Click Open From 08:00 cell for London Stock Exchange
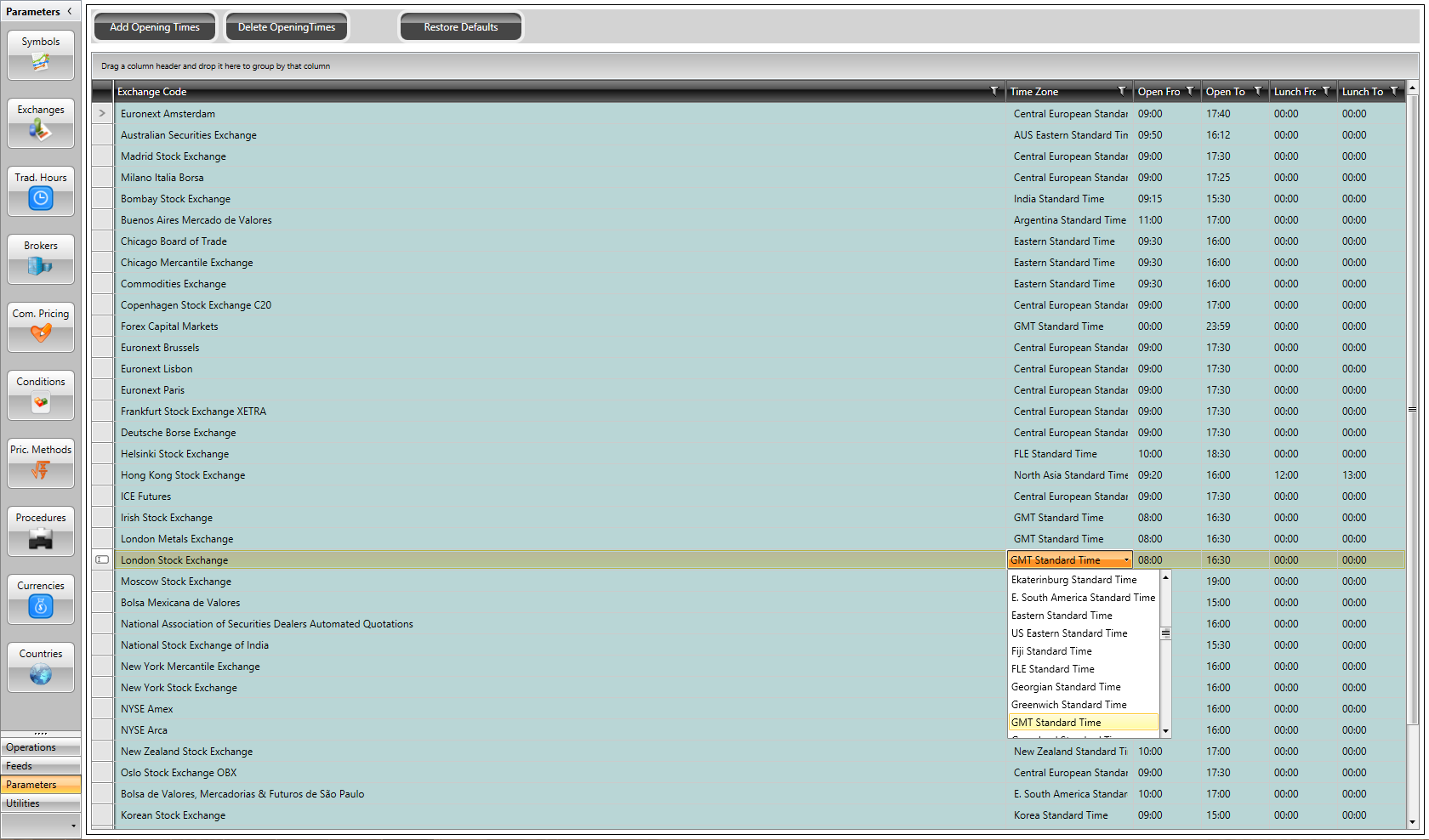1429x840 pixels. point(1167,560)
